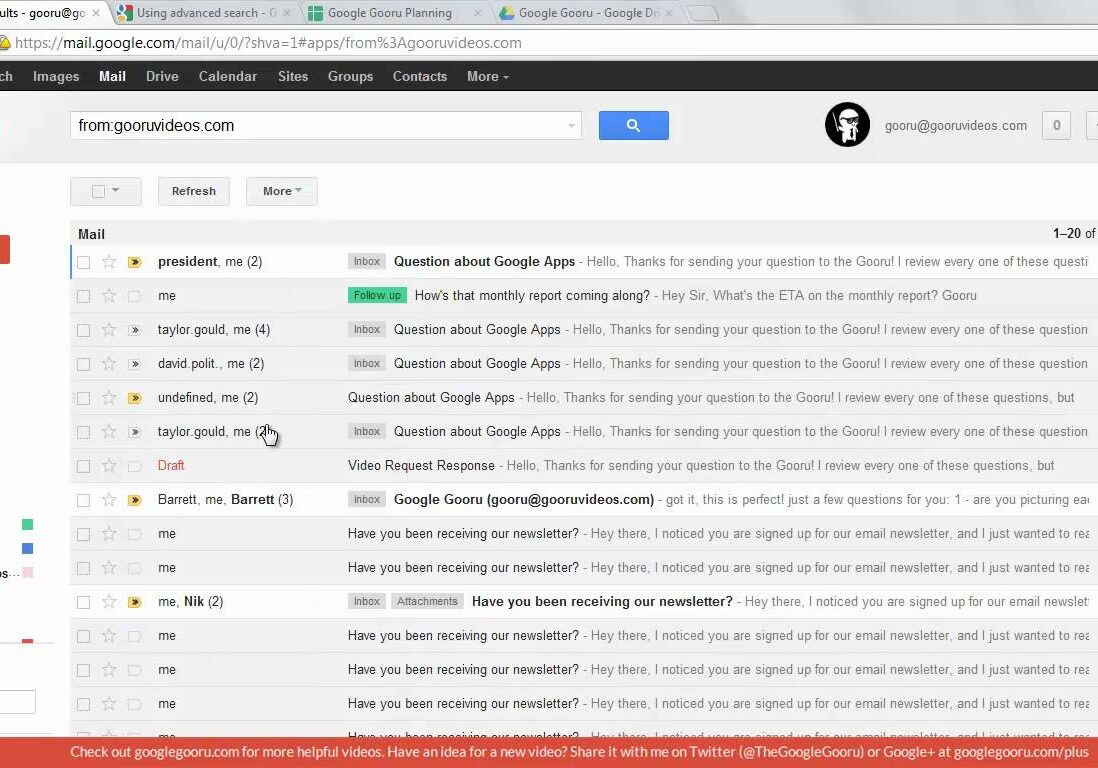Image resolution: width=1098 pixels, height=768 pixels.
Task: Close the Google Gooru Planning tab
Action: pyautogui.click(x=478, y=13)
